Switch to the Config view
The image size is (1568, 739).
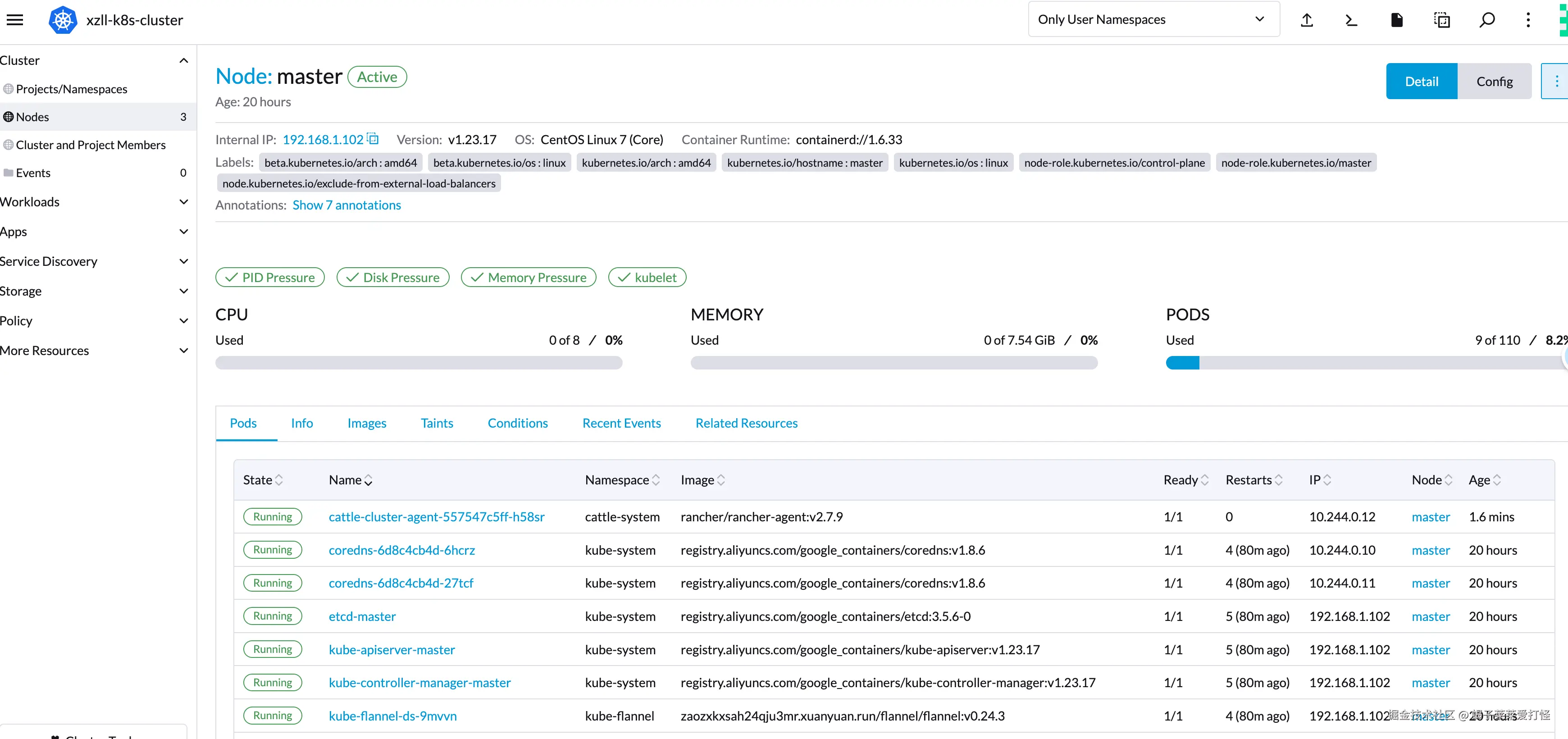[x=1494, y=82]
